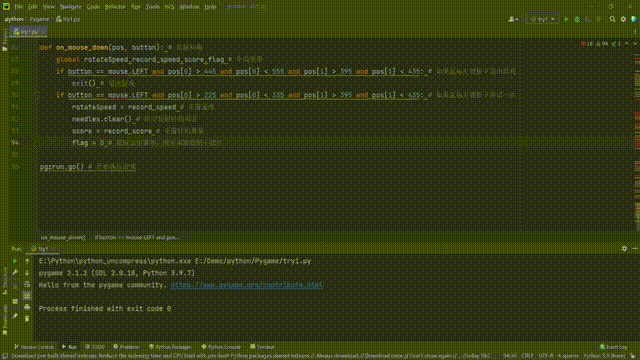640x360 pixels.
Task: Rerun try1 from Run panel
Action: coord(15,261)
